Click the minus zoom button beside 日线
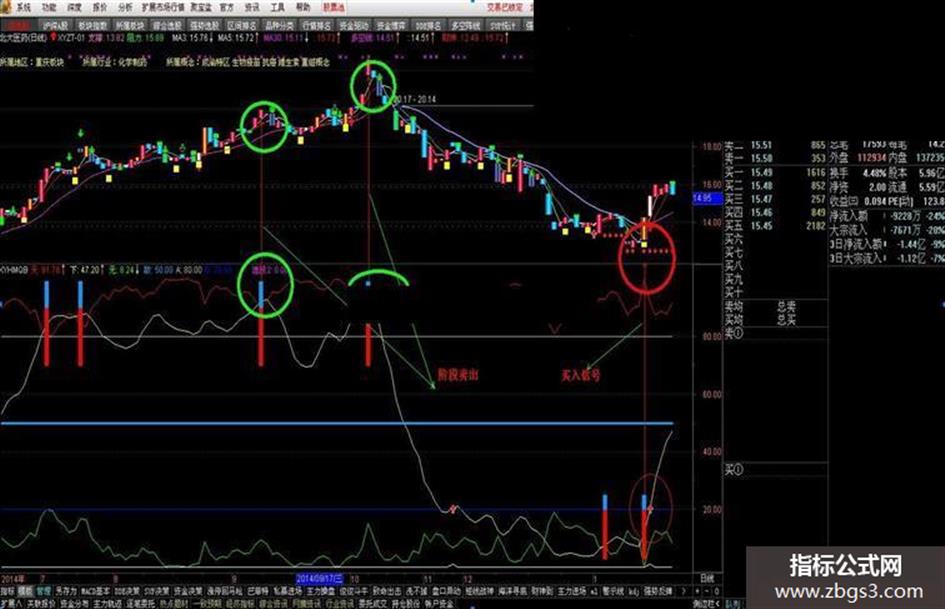Image resolution: width=945 pixels, height=609 pixels. [x=706, y=591]
